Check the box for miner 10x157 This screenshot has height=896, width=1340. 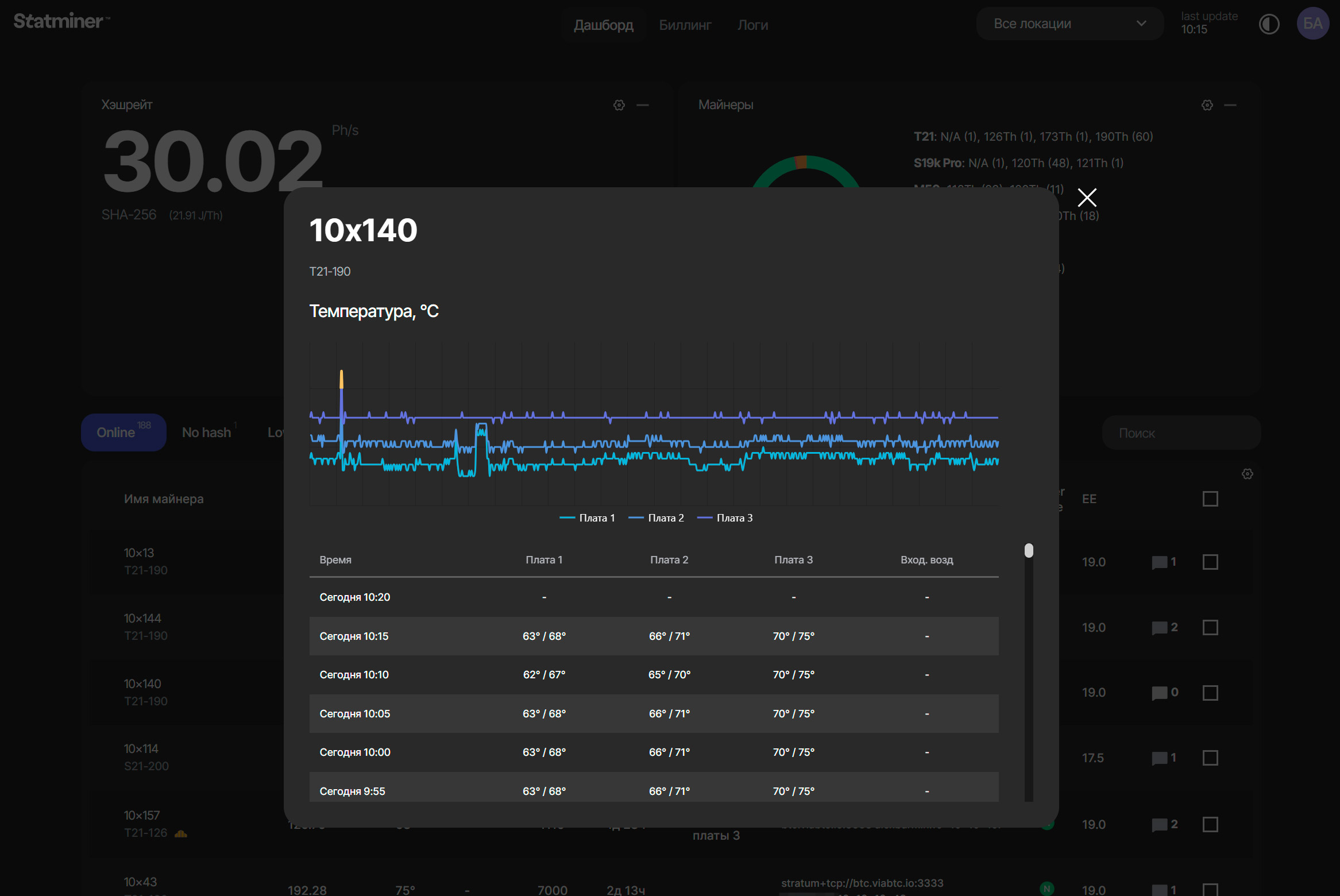[1210, 825]
